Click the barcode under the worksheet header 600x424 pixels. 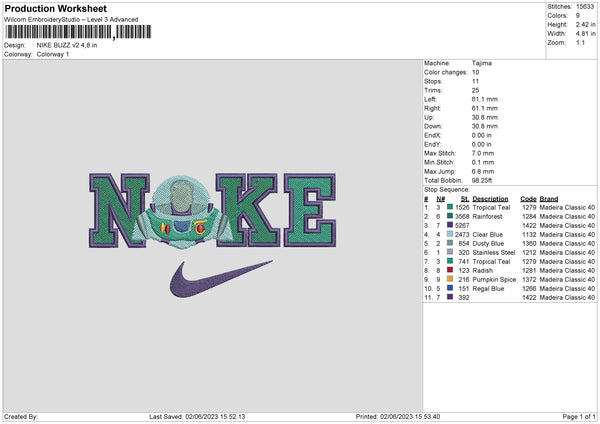pyautogui.click(x=78, y=32)
